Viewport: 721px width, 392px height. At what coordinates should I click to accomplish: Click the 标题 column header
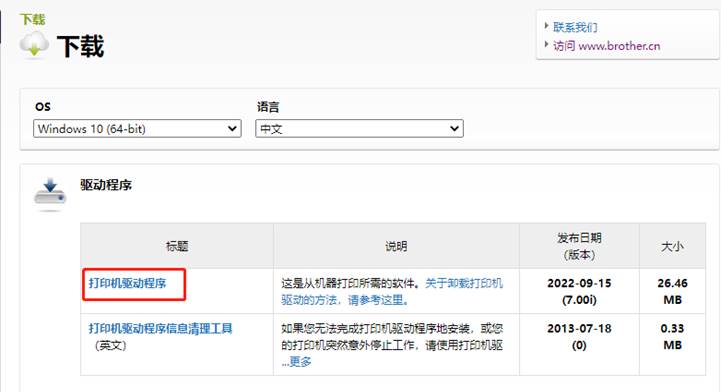[177, 246]
